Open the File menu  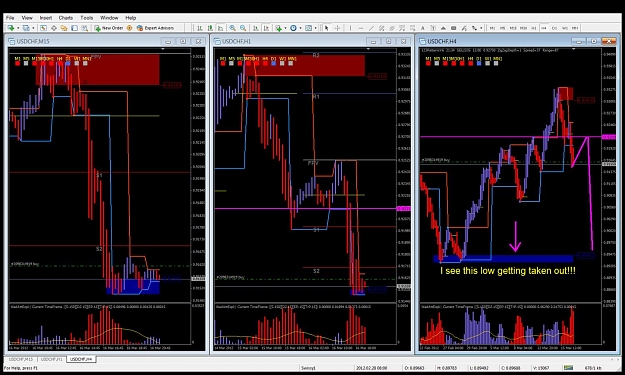10,18
